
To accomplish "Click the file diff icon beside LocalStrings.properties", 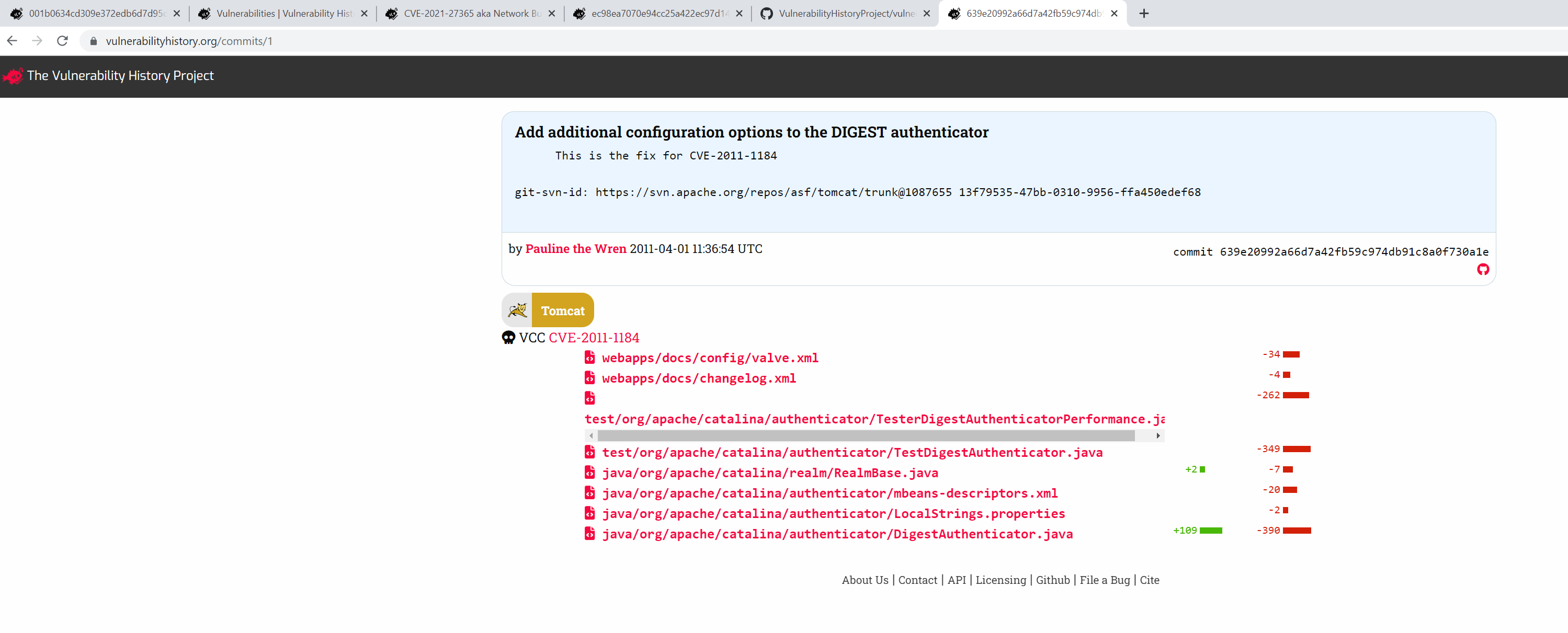I will [589, 513].
